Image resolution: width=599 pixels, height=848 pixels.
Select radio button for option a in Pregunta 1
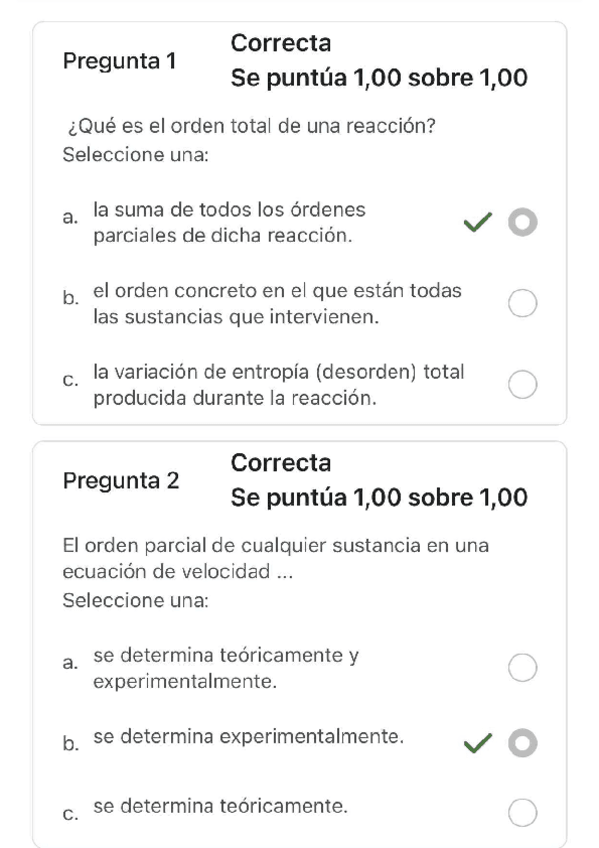[522, 222]
